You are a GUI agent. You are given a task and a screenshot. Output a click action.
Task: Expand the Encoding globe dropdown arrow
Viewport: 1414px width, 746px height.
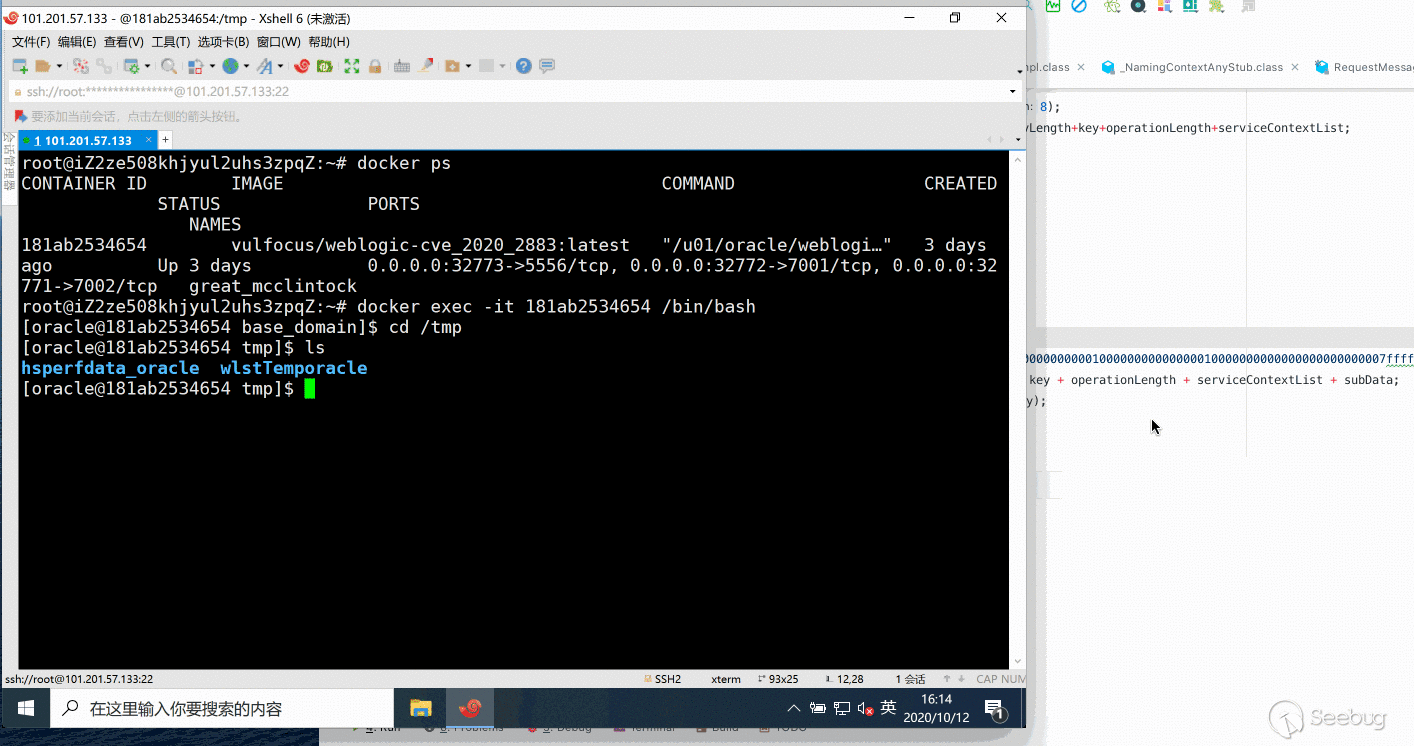click(x=247, y=66)
